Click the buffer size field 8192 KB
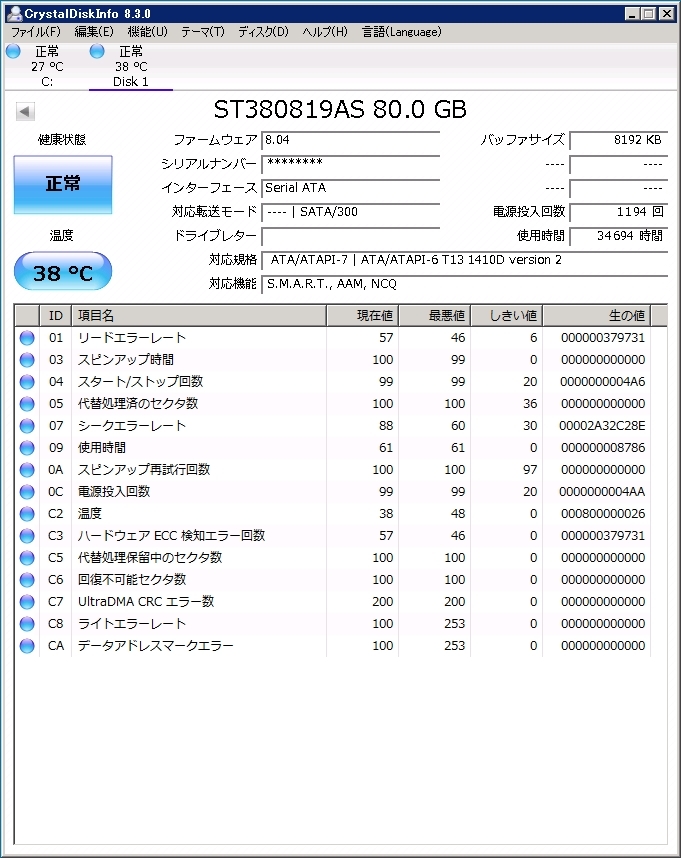The height and width of the screenshot is (858, 681). point(619,140)
